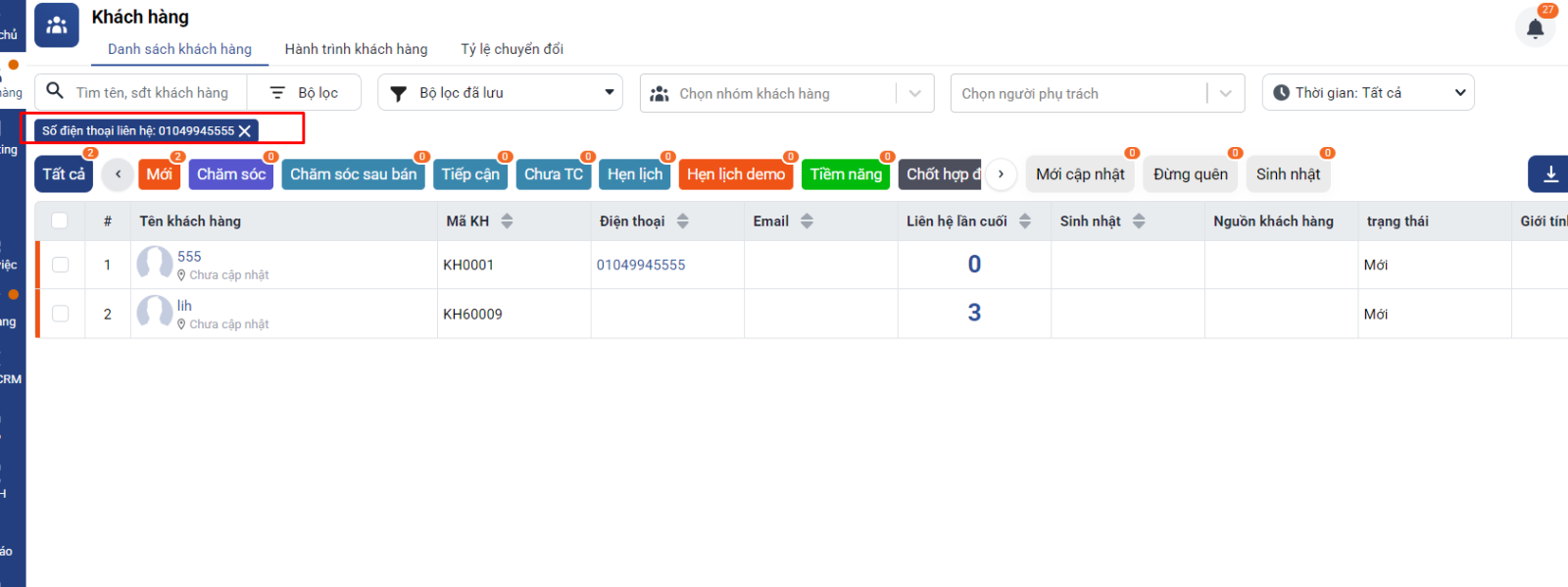Sort by Mã KH column icon
1568x587 pixels.
tap(507, 221)
